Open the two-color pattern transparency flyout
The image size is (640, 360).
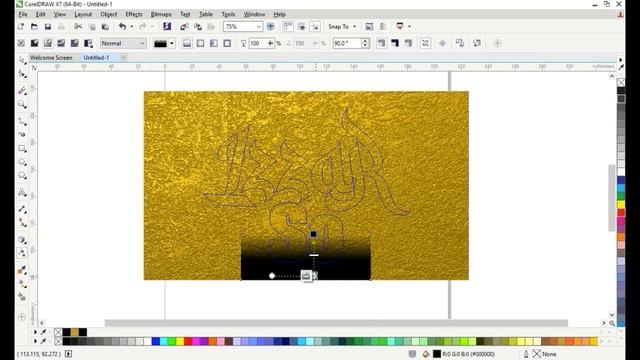coord(88,43)
